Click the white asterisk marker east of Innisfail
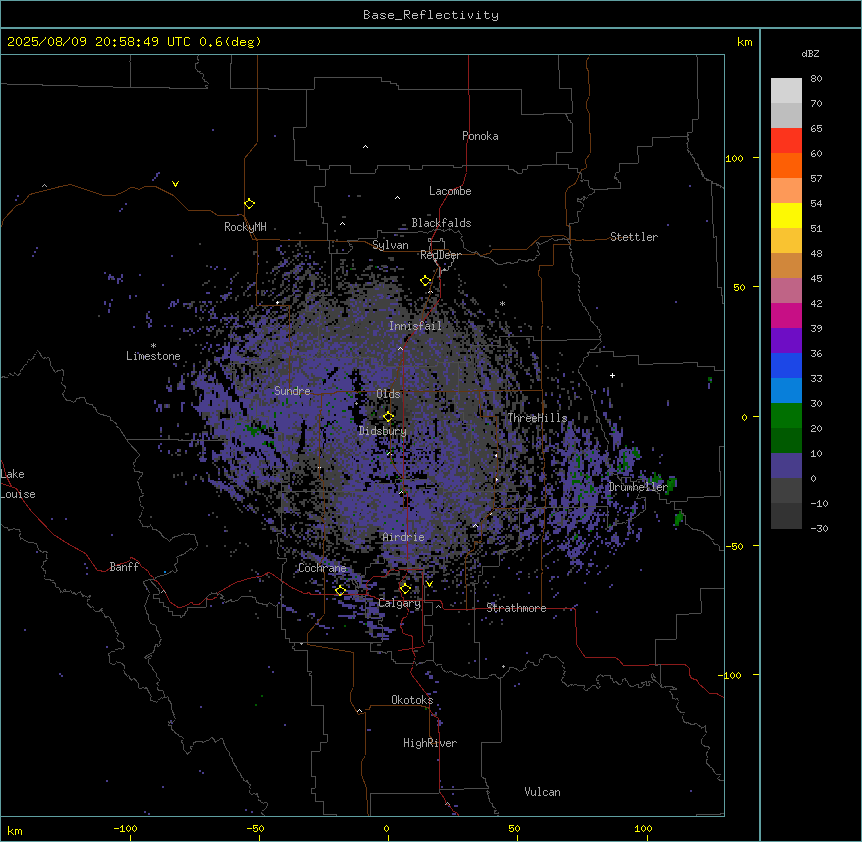The width and height of the screenshot is (862, 842). [x=502, y=303]
